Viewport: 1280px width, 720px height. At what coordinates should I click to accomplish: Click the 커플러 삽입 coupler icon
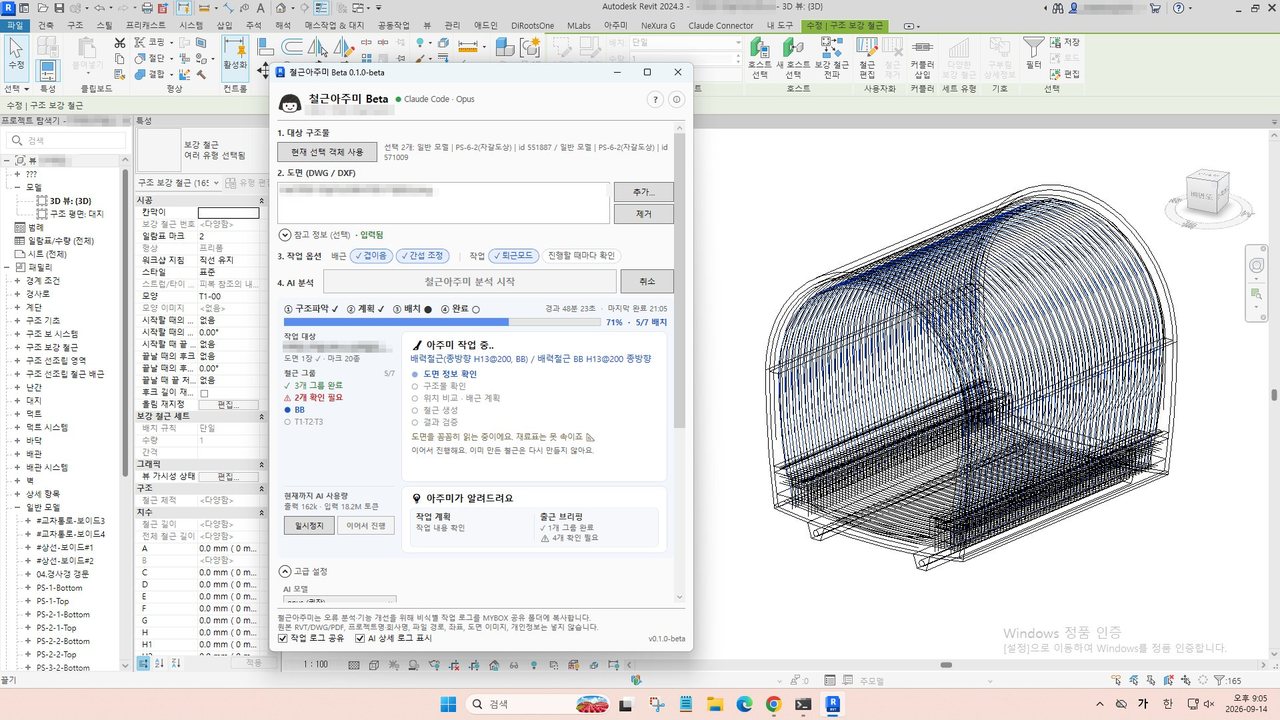pos(922,58)
